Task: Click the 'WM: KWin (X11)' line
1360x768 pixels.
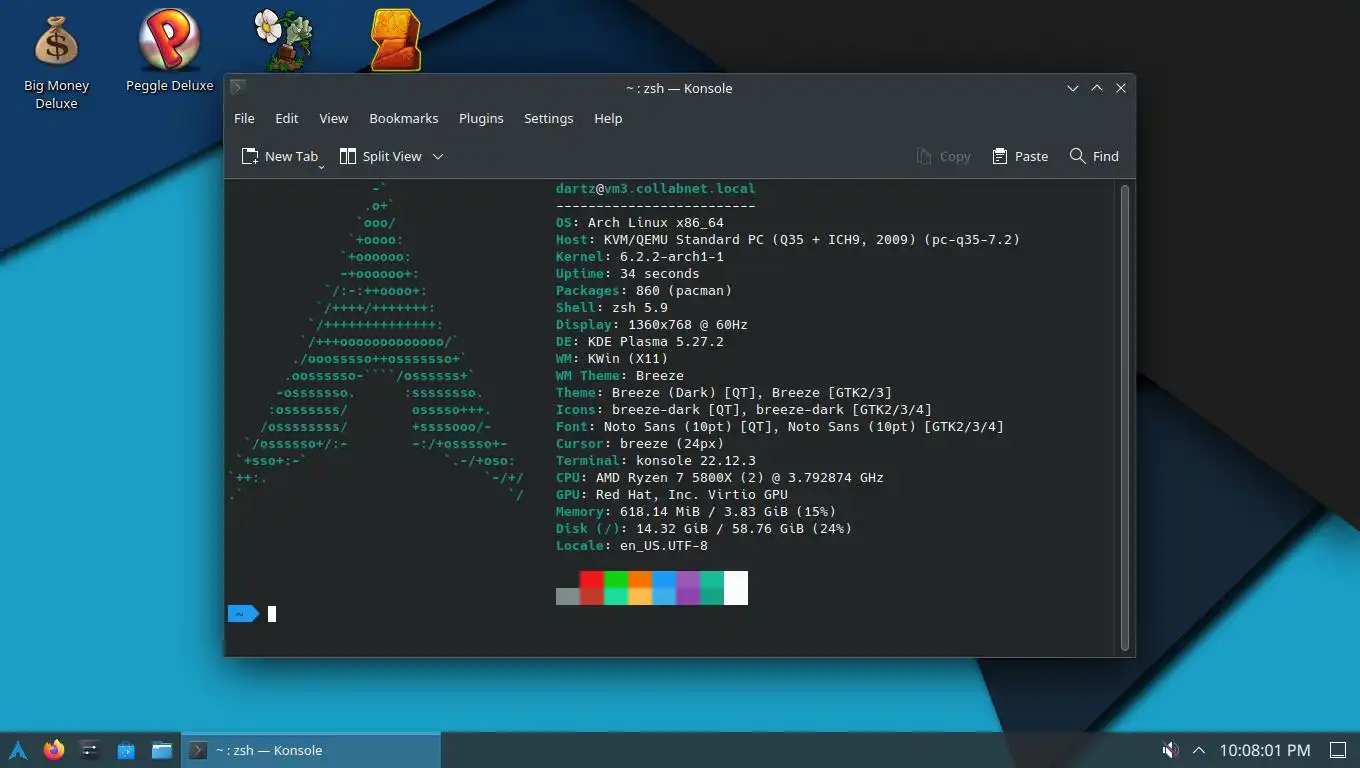Action: (x=612, y=358)
